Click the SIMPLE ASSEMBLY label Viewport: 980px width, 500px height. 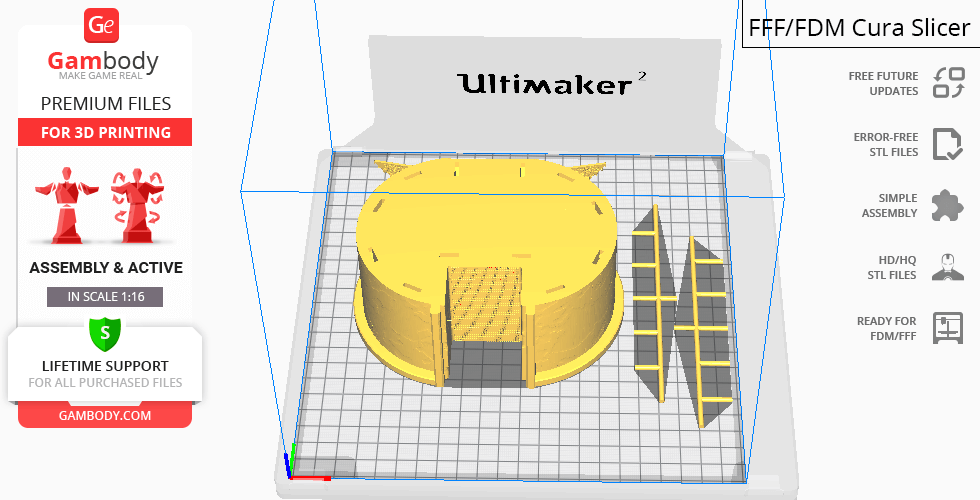tap(889, 206)
